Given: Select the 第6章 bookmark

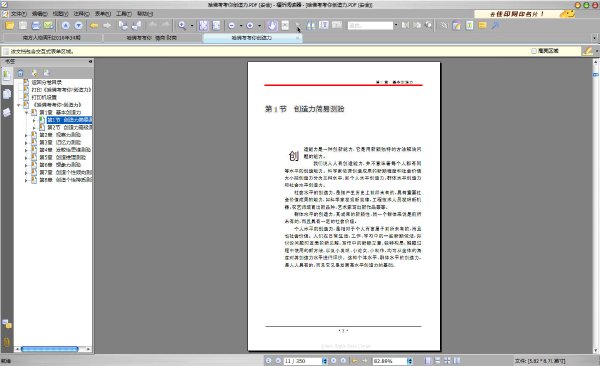Looking at the screenshot, I should coord(60,165).
